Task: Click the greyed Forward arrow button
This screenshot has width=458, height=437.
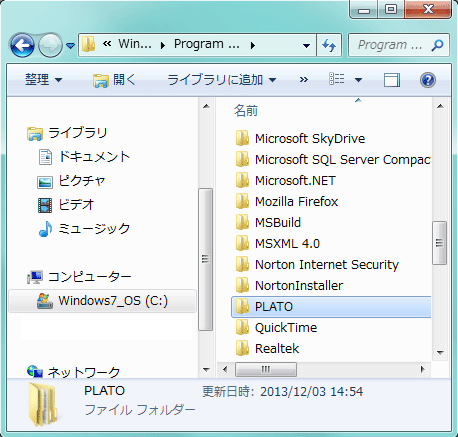Action: click(50, 45)
